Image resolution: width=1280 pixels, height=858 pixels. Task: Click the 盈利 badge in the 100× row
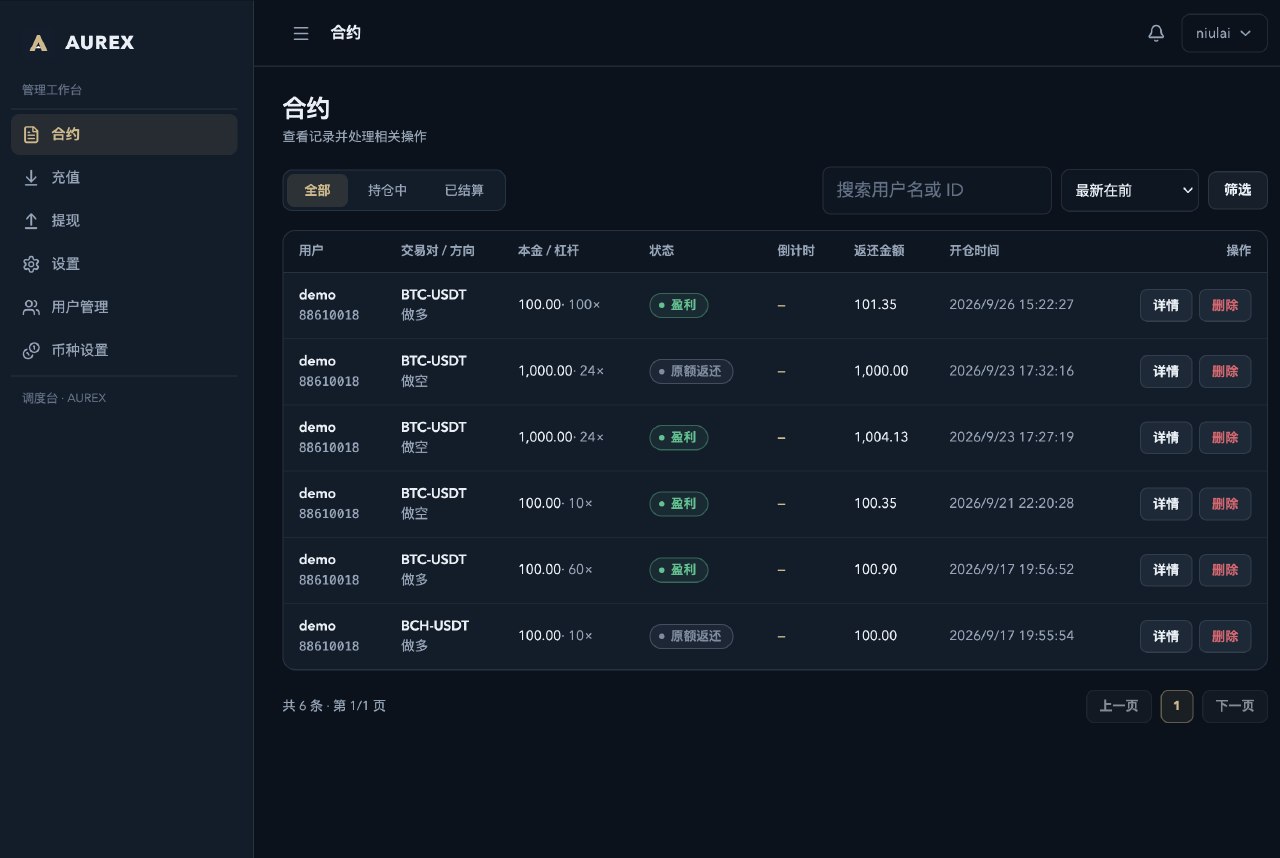(679, 305)
